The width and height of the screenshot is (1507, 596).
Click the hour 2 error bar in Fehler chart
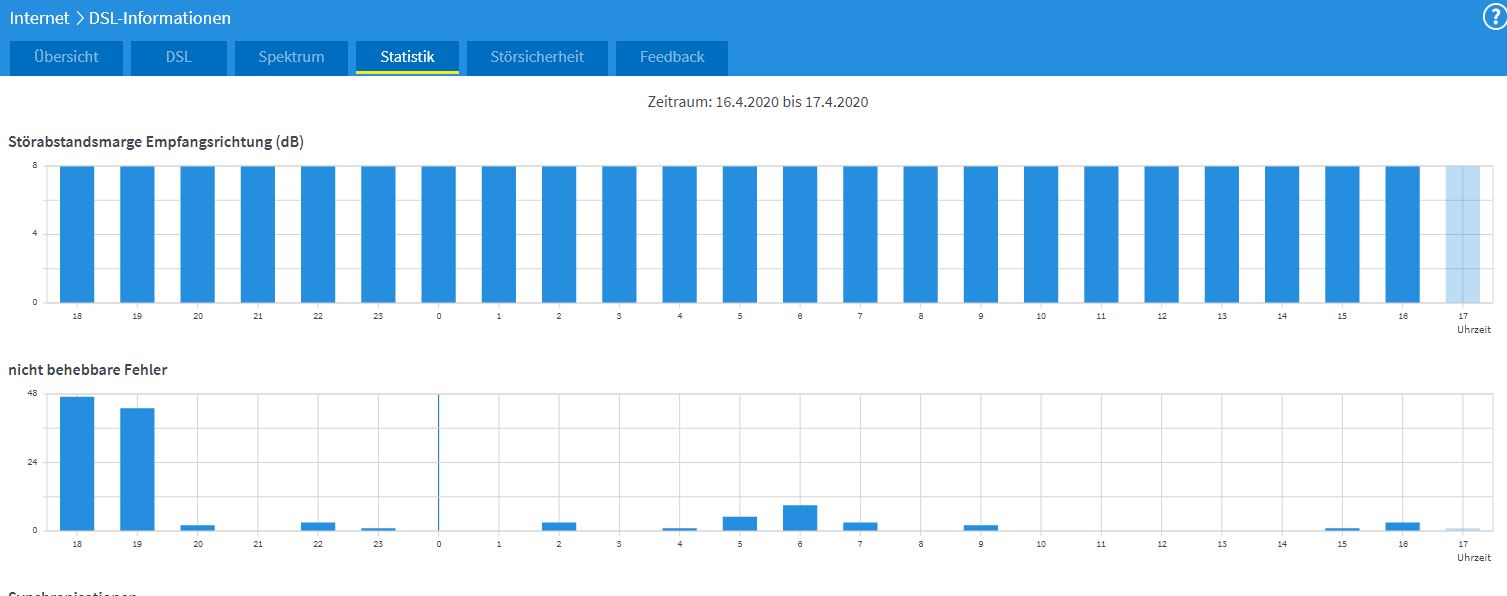(x=559, y=526)
